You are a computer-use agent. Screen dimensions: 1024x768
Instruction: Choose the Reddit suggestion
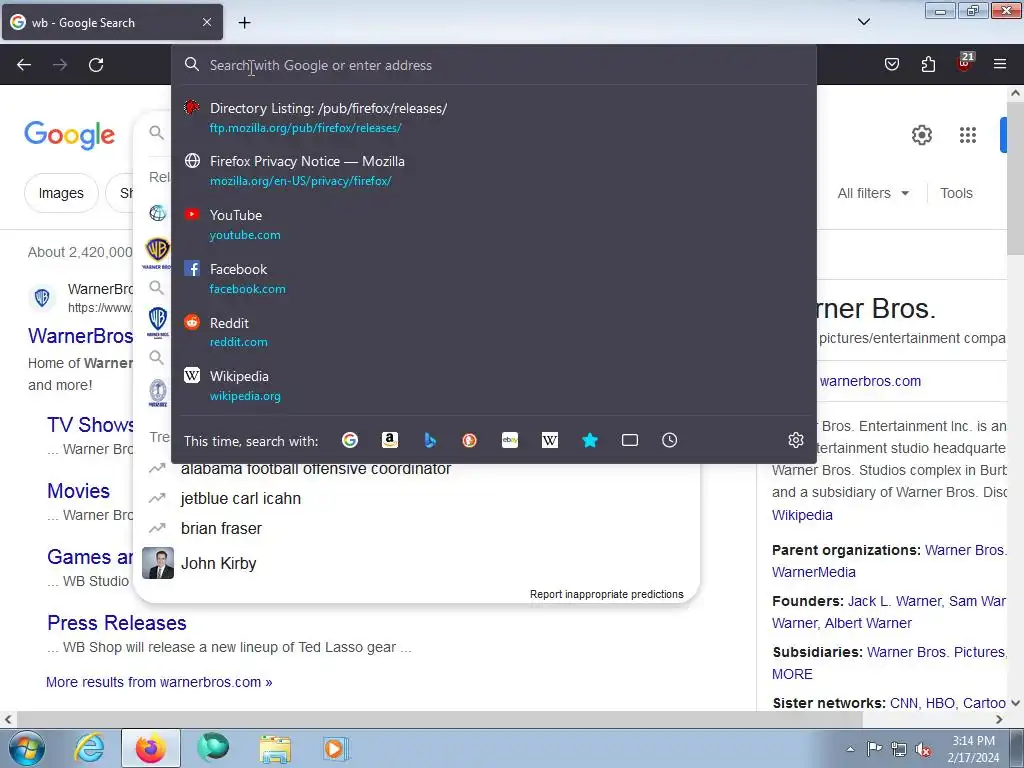[493, 332]
